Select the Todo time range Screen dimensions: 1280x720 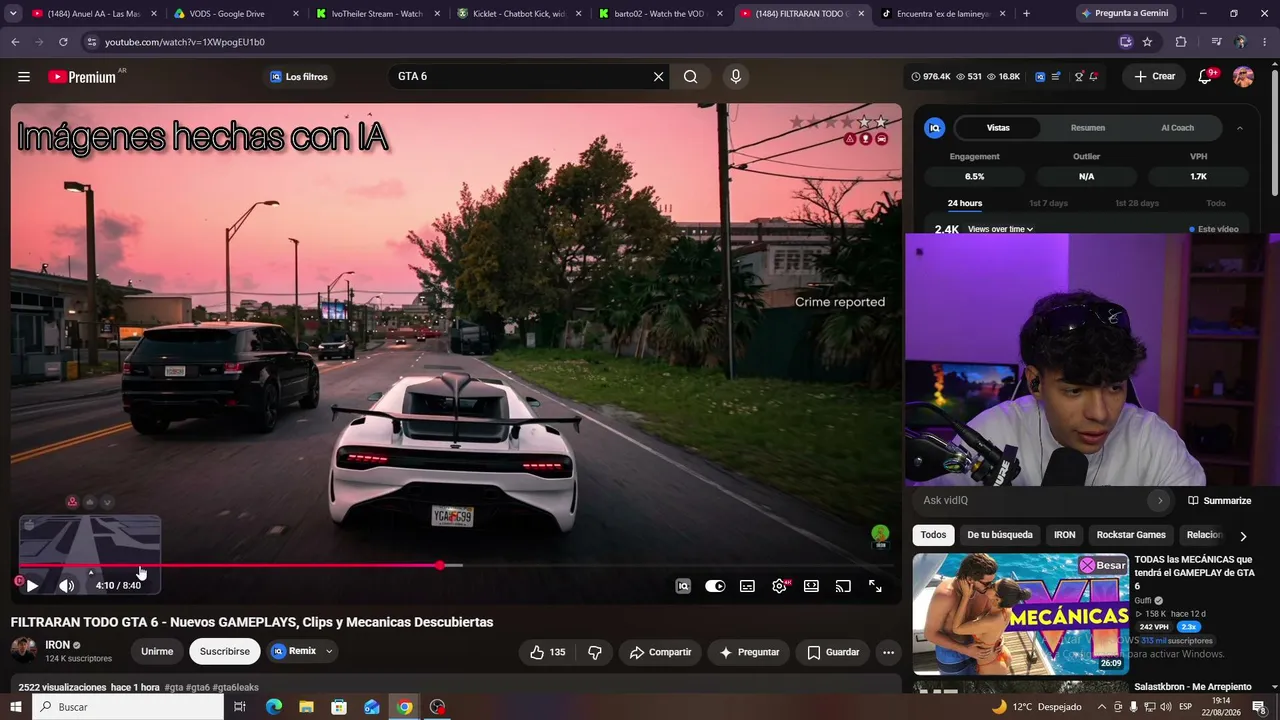[x=1216, y=203]
